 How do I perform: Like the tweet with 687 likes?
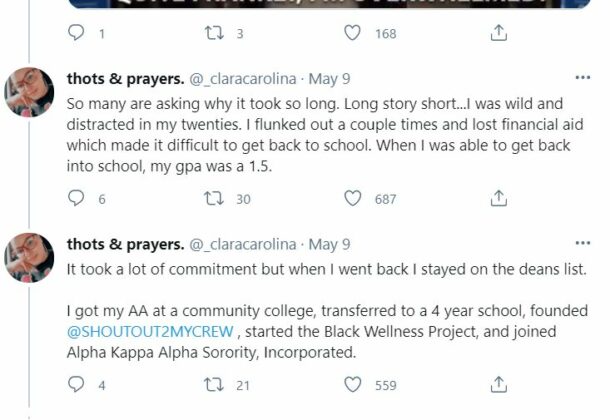[x=353, y=199]
